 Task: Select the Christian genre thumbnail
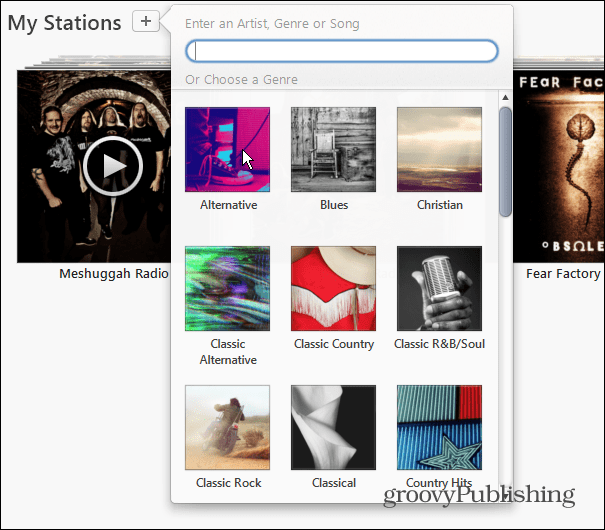(439, 149)
